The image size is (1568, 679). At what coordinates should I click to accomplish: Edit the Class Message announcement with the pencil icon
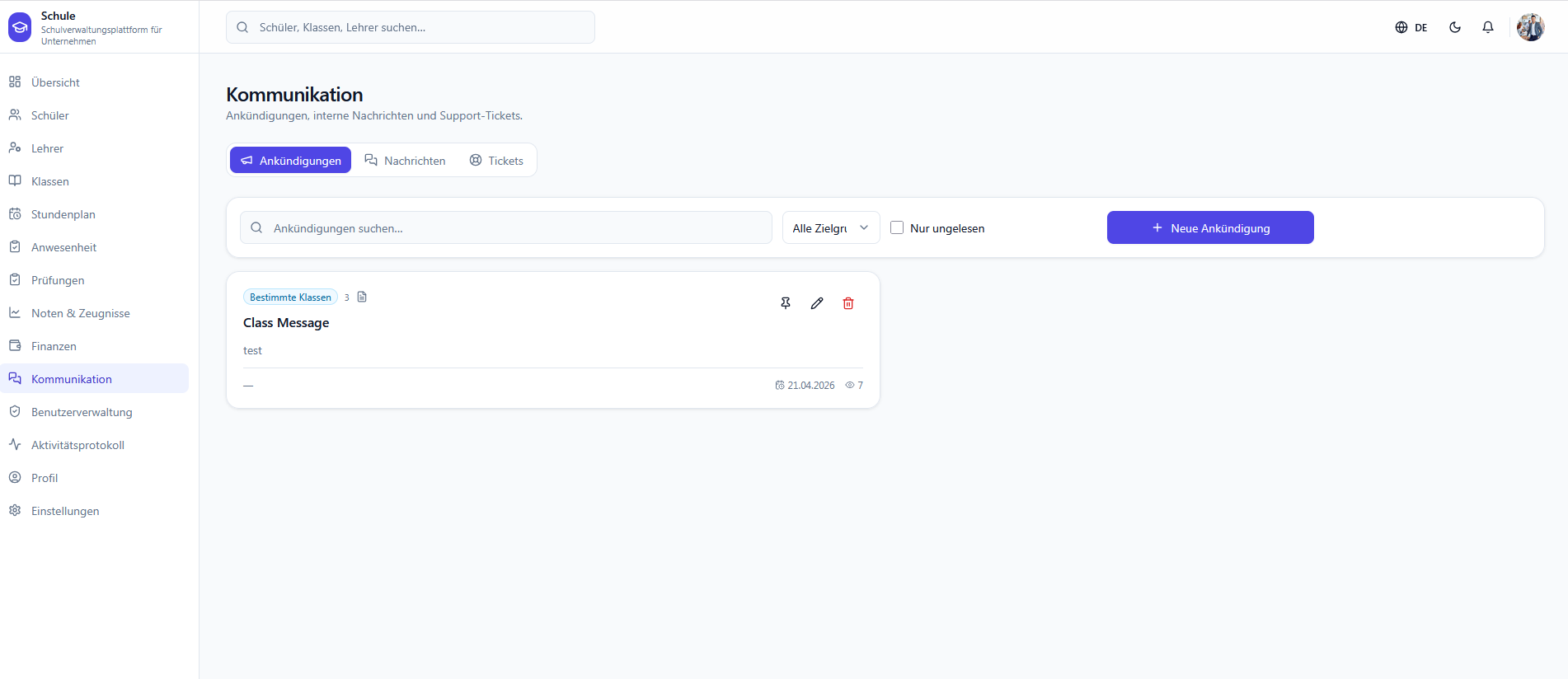817,303
